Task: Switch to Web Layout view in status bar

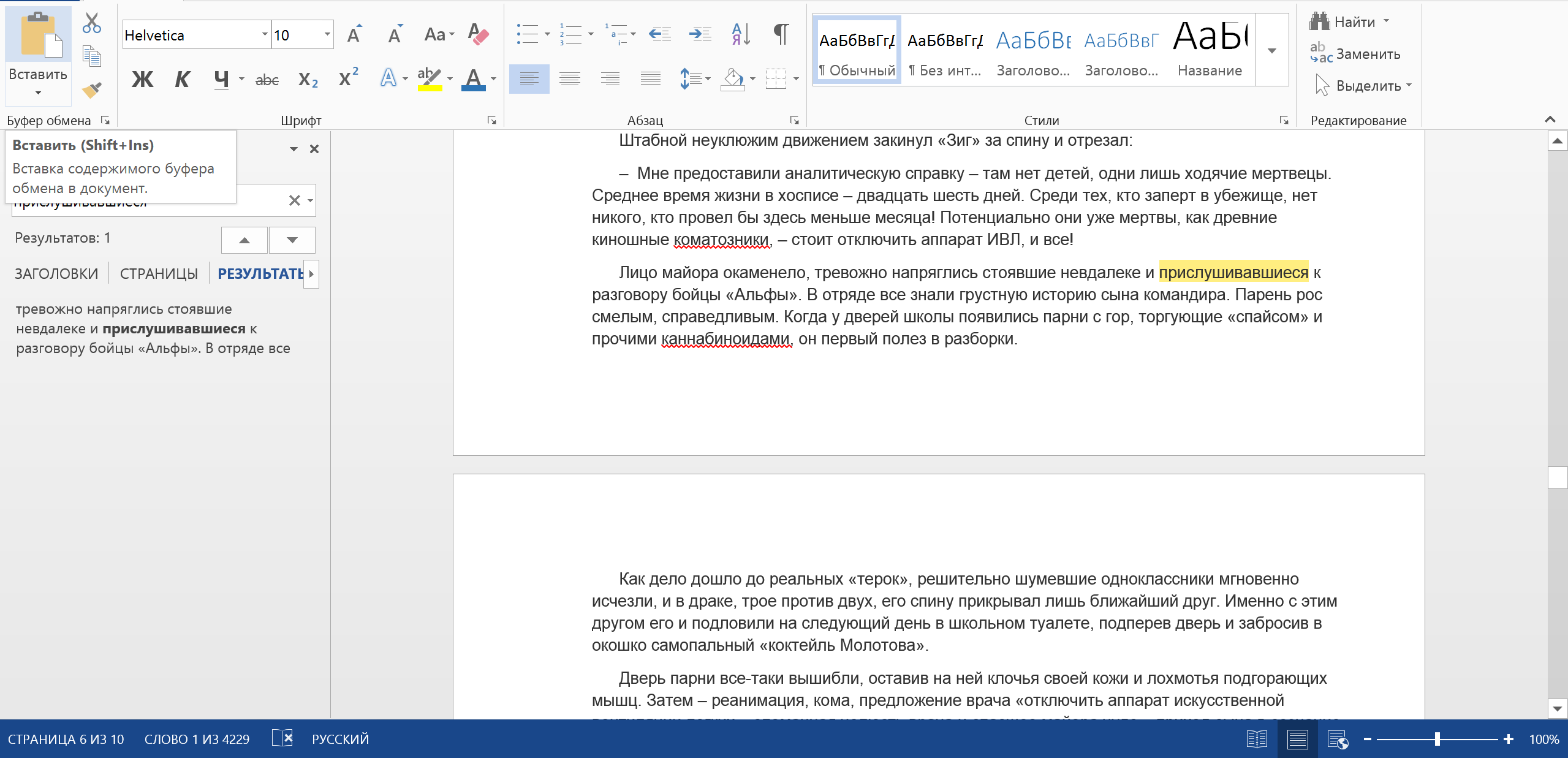Action: click(1338, 739)
